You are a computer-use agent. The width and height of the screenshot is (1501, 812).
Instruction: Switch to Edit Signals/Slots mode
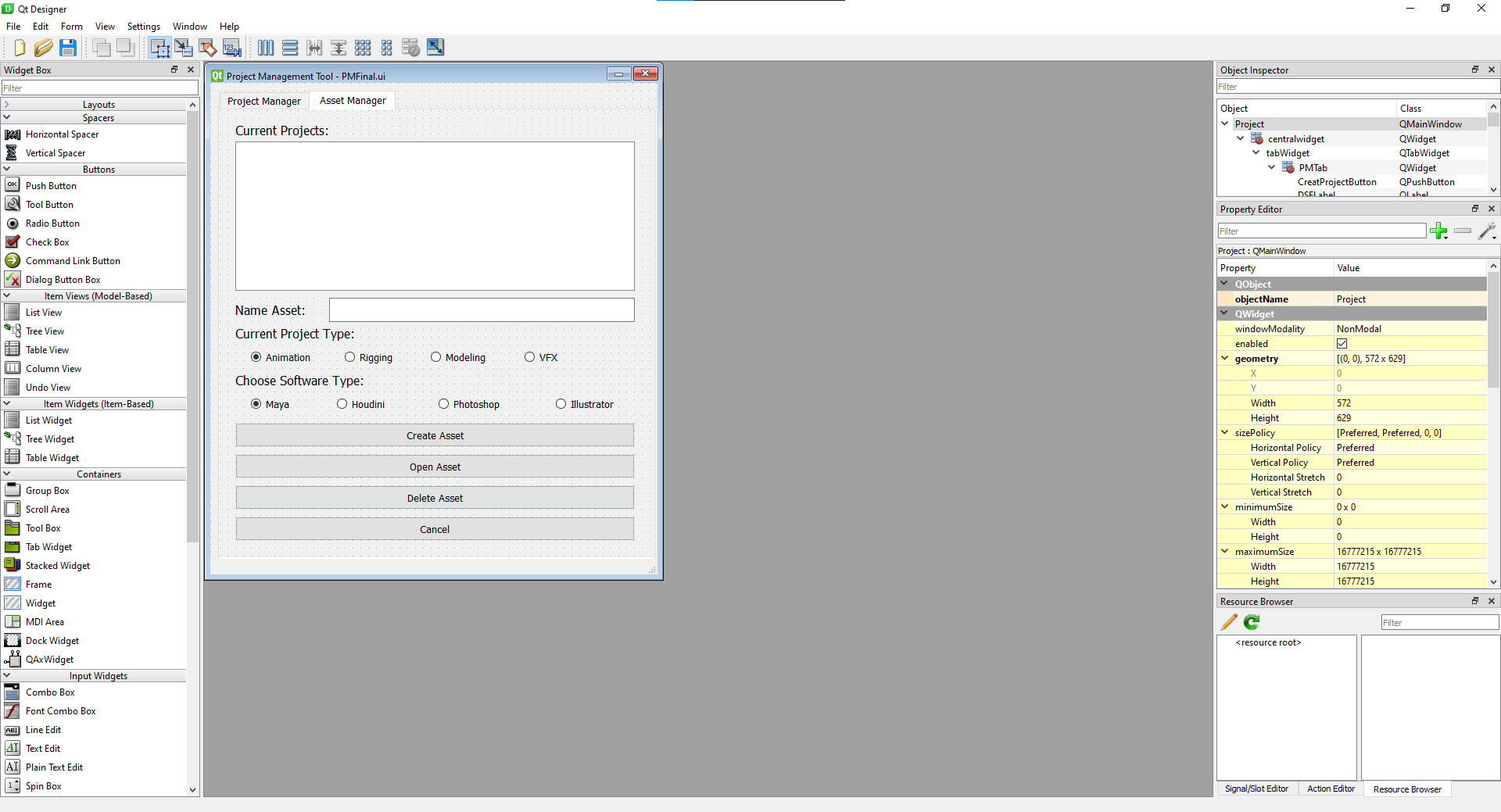(x=183, y=48)
